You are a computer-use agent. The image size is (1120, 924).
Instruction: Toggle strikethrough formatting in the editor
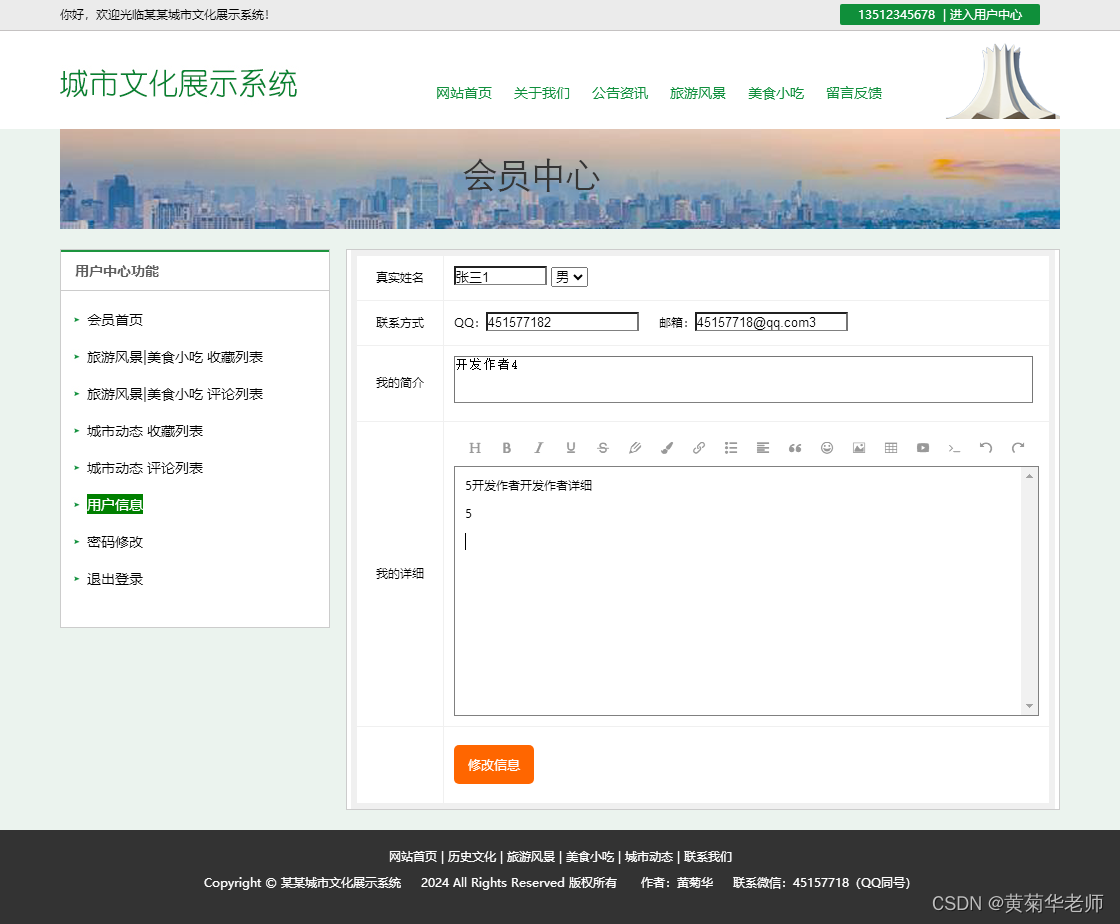603,448
